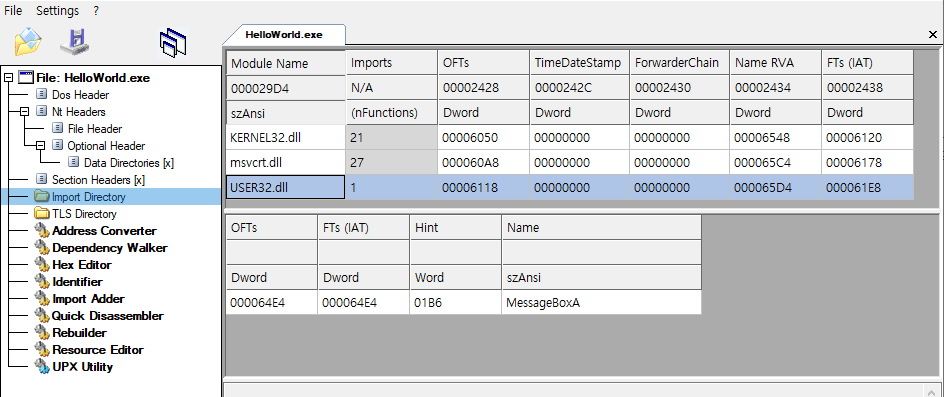Open the Address Converter tool
This screenshot has height=397, width=944.
(104, 231)
